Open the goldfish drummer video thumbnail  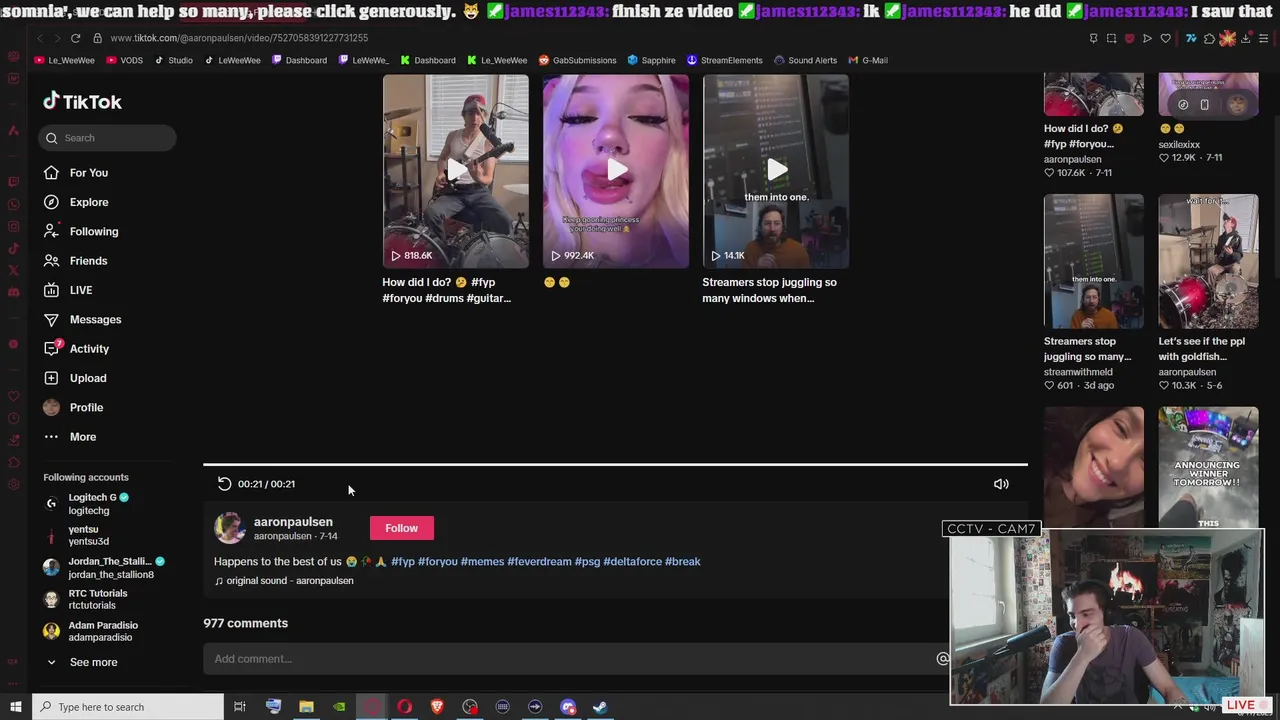pos(1208,261)
